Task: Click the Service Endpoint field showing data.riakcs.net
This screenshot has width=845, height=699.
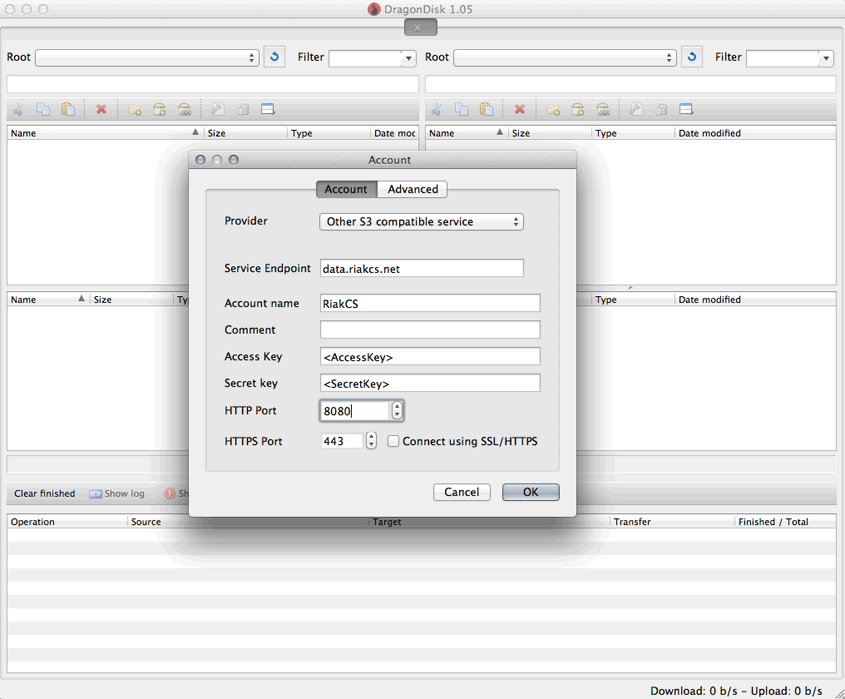Action: (x=420, y=268)
